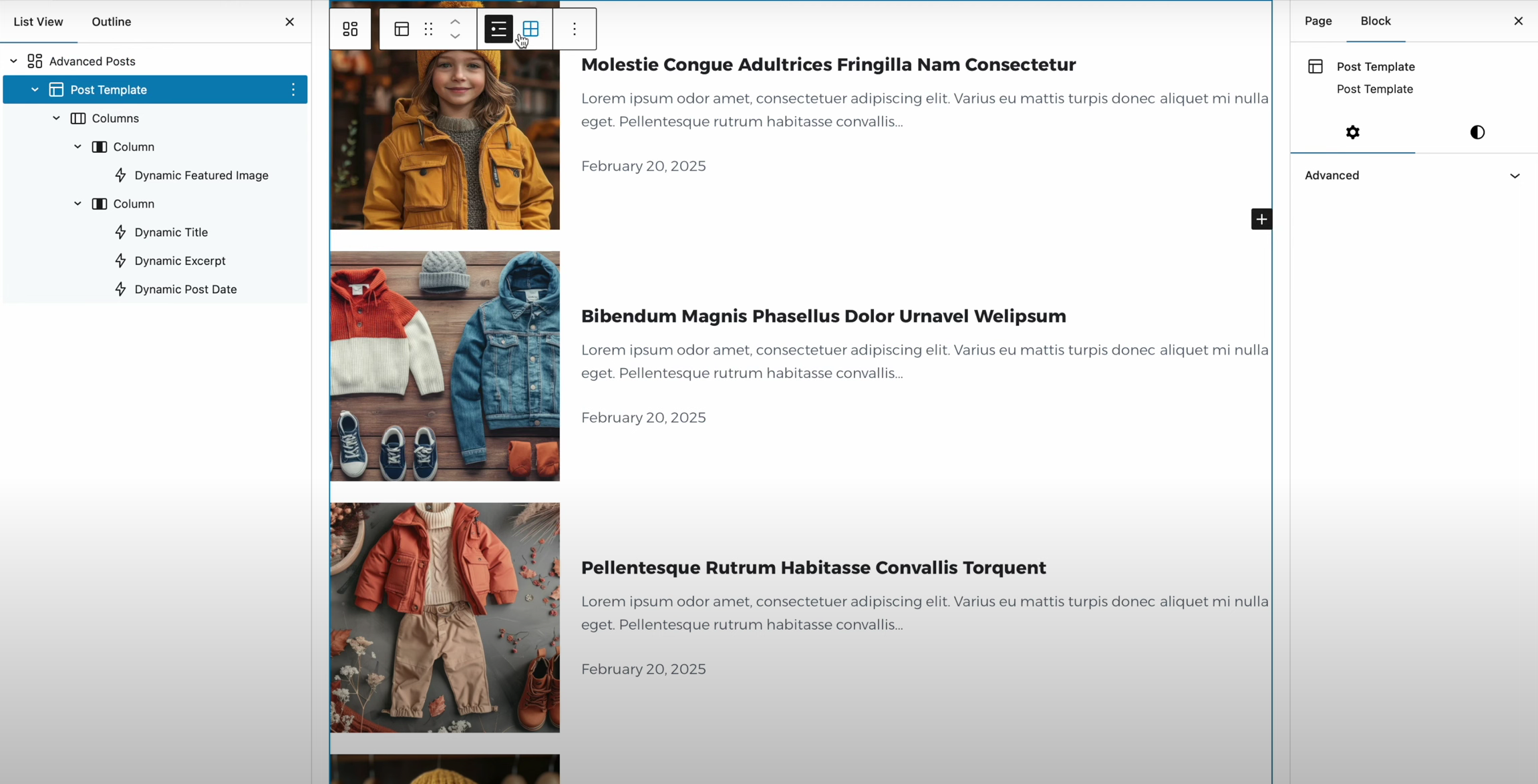This screenshot has width=1538, height=784.
Task: Open the block Styles half-circle tab
Action: [x=1477, y=132]
